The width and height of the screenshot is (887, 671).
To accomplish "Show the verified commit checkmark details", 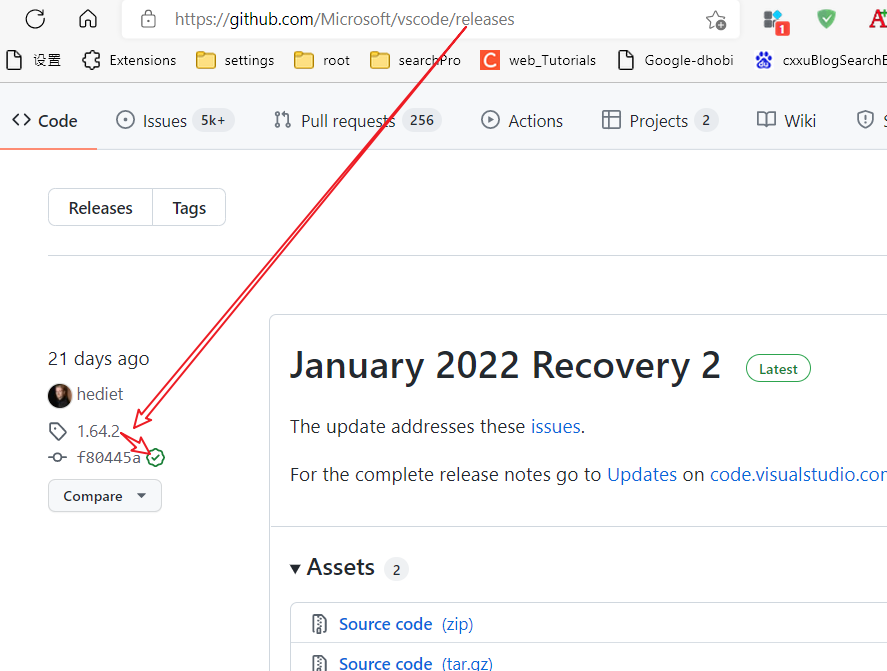I will click(x=156, y=457).
